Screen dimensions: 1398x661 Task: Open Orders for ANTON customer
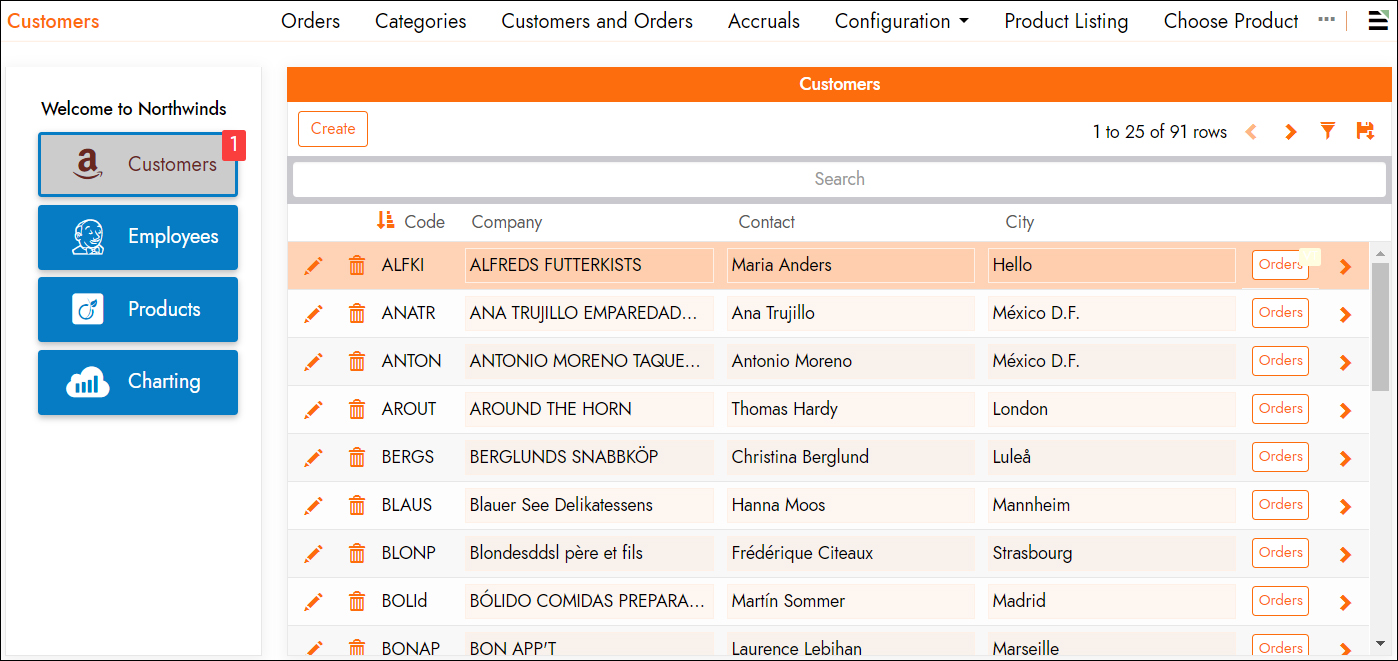(x=1280, y=360)
